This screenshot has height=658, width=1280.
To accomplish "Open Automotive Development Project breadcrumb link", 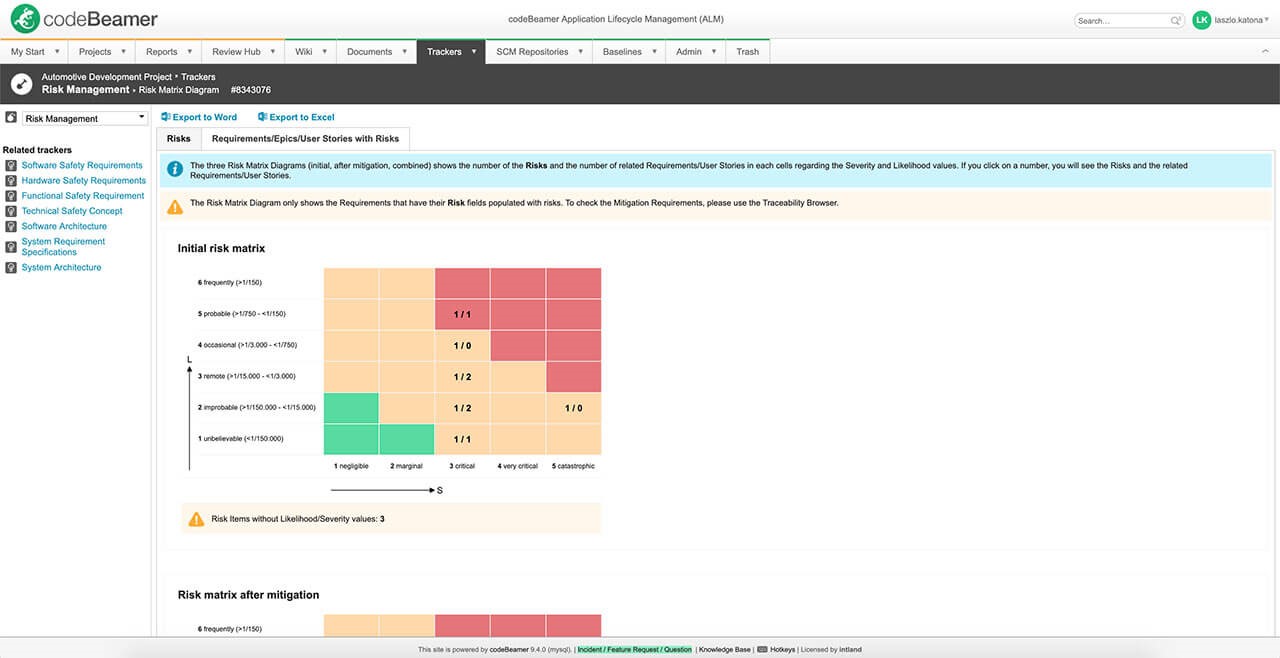I will point(107,76).
